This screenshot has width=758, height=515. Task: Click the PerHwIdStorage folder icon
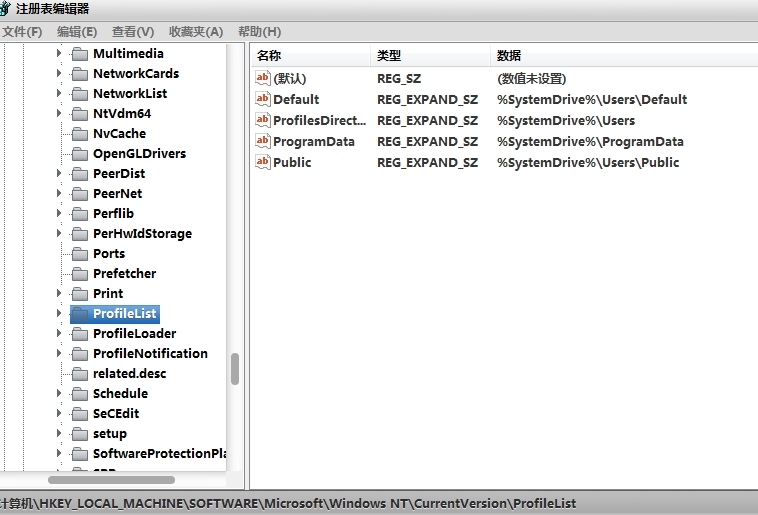pos(79,234)
